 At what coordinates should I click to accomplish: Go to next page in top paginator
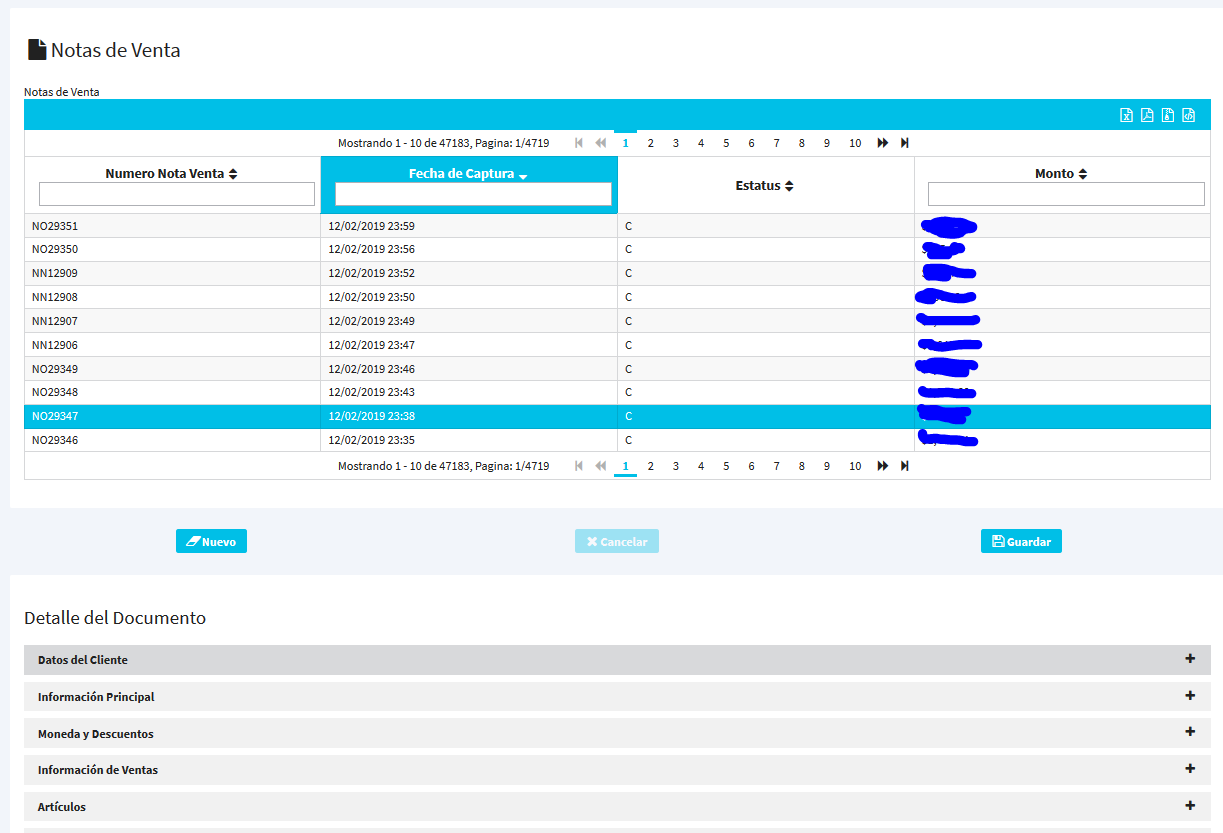[883, 143]
